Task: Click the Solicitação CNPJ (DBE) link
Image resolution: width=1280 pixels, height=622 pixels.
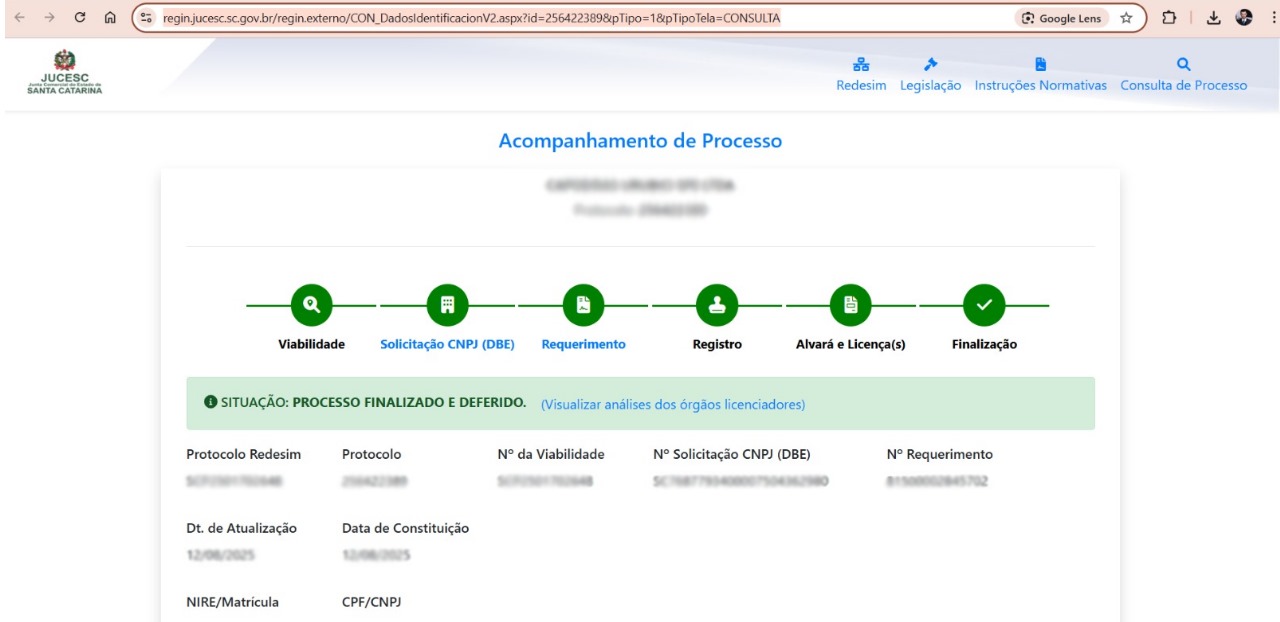Action: click(x=447, y=344)
